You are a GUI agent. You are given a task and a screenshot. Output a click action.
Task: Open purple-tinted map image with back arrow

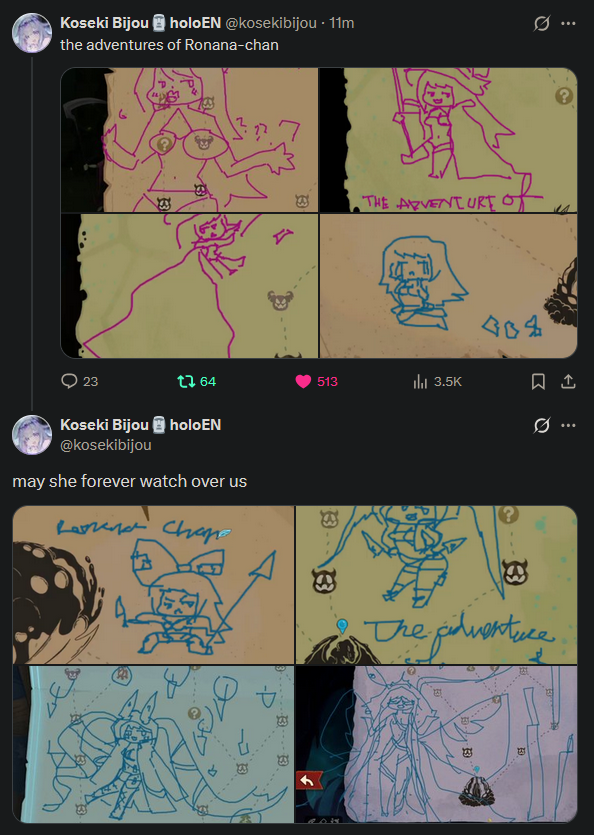coord(436,744)
